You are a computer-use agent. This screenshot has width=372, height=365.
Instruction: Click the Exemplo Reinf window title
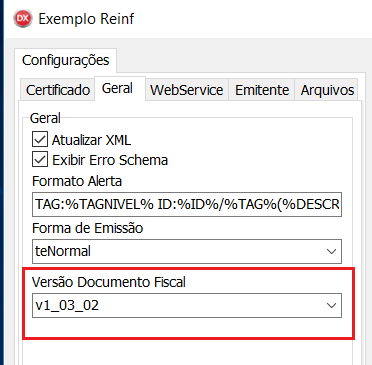point(86,19)
